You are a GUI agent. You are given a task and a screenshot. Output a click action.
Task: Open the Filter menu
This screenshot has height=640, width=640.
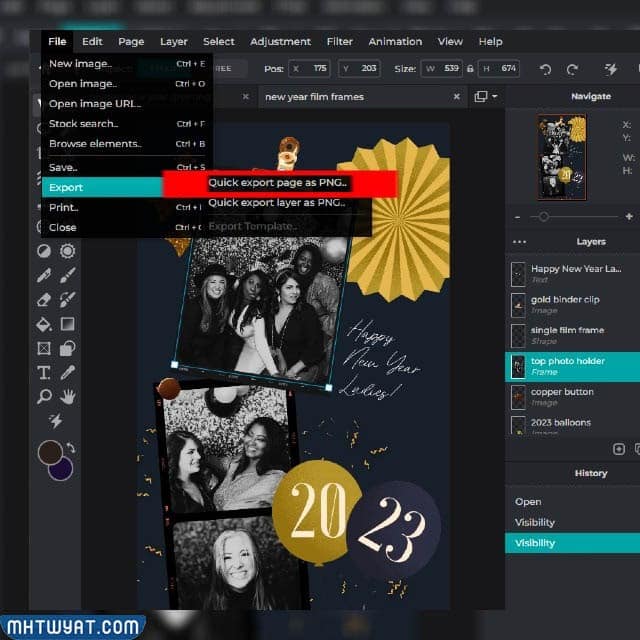coord(340,42)
